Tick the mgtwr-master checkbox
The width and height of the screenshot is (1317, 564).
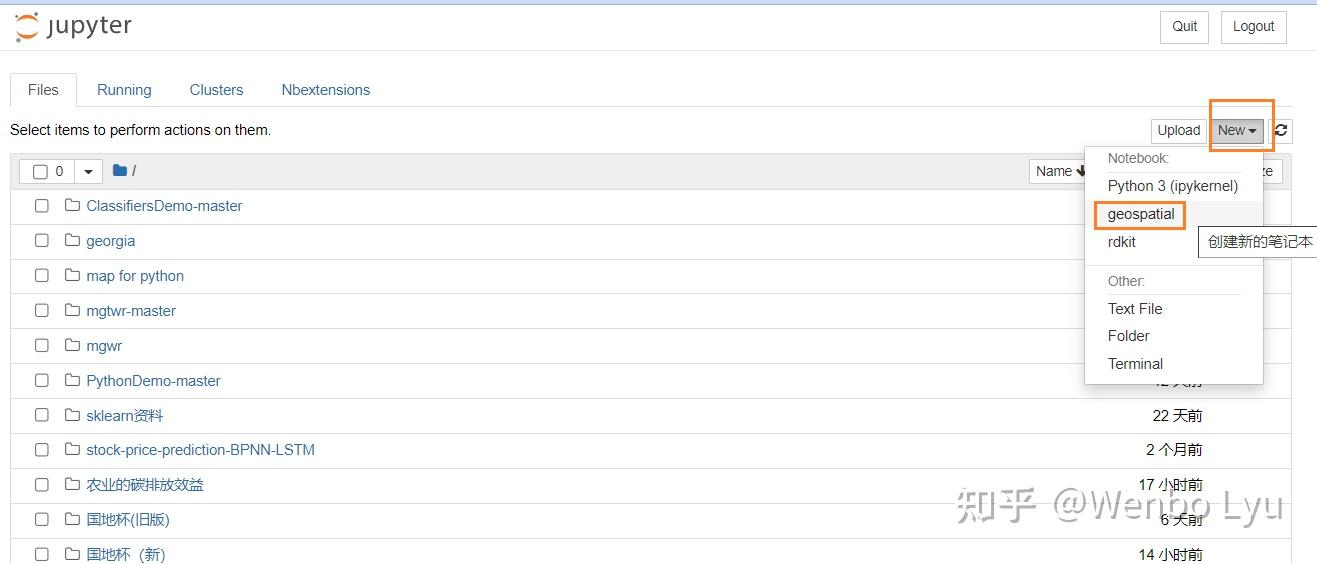coord(42,310)
